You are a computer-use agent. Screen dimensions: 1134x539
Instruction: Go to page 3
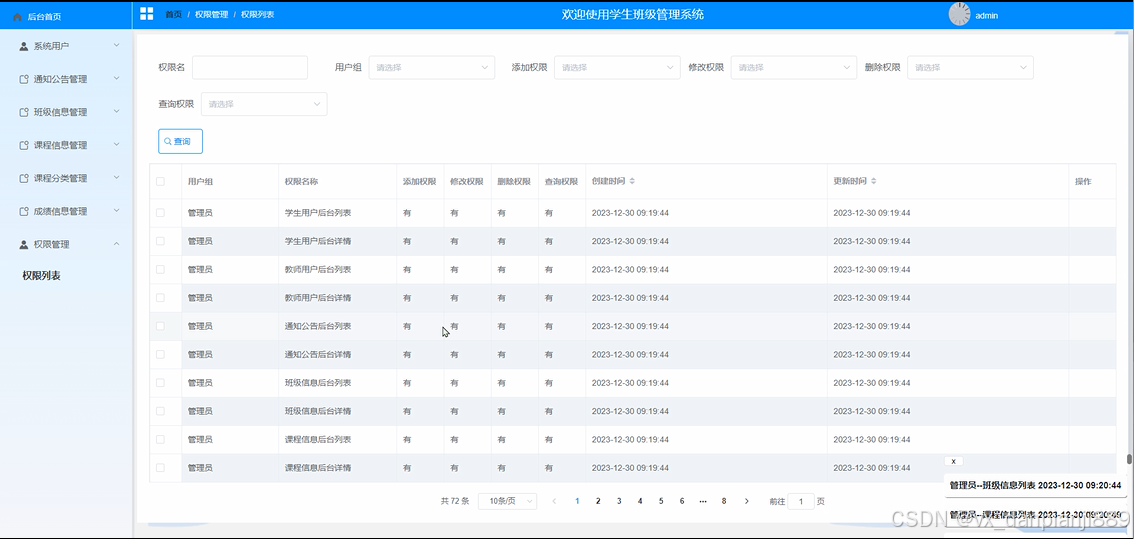(619, 501)
